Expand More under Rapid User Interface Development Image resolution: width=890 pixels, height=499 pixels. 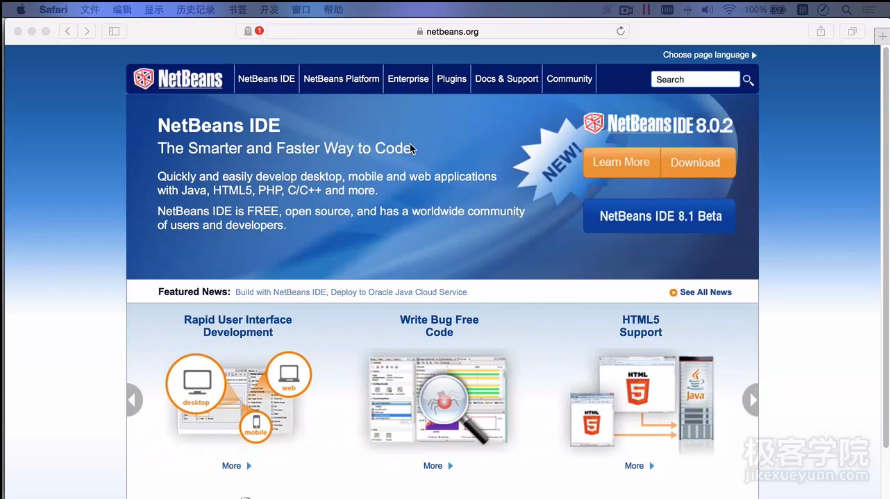tap(236, 466)
